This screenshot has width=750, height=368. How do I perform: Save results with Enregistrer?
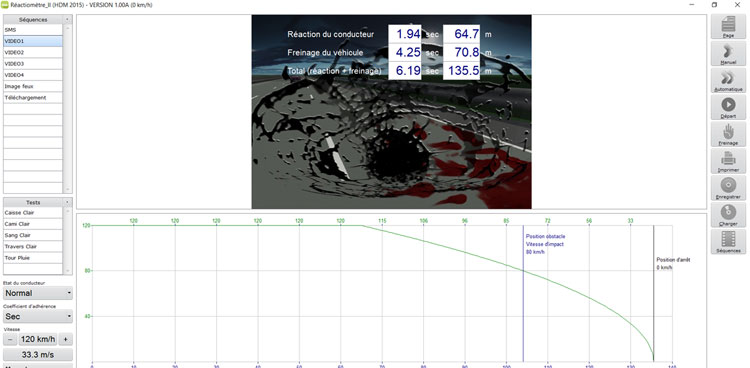tap(728, 188)
